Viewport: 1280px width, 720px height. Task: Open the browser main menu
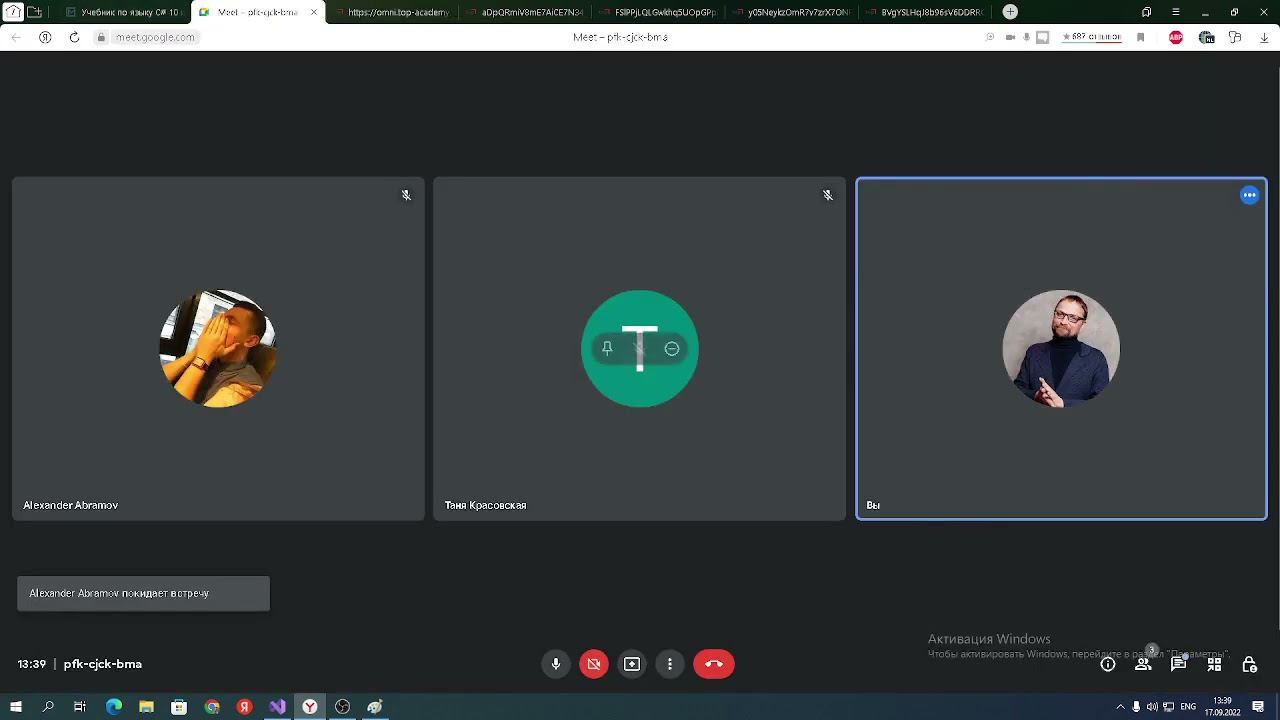(1176, 12)
